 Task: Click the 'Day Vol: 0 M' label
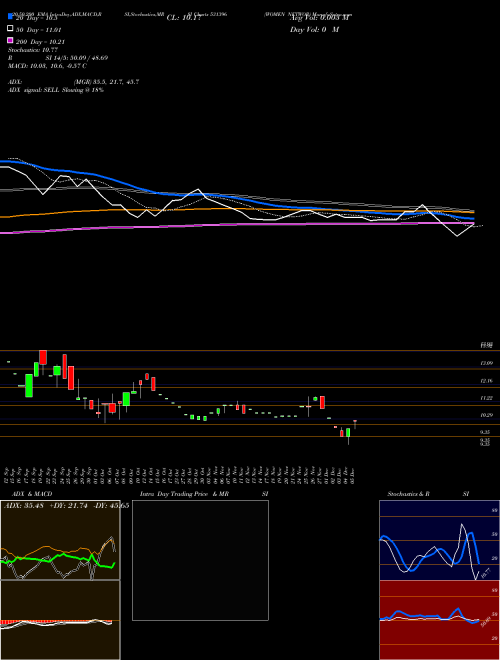[x=314, y=29]
